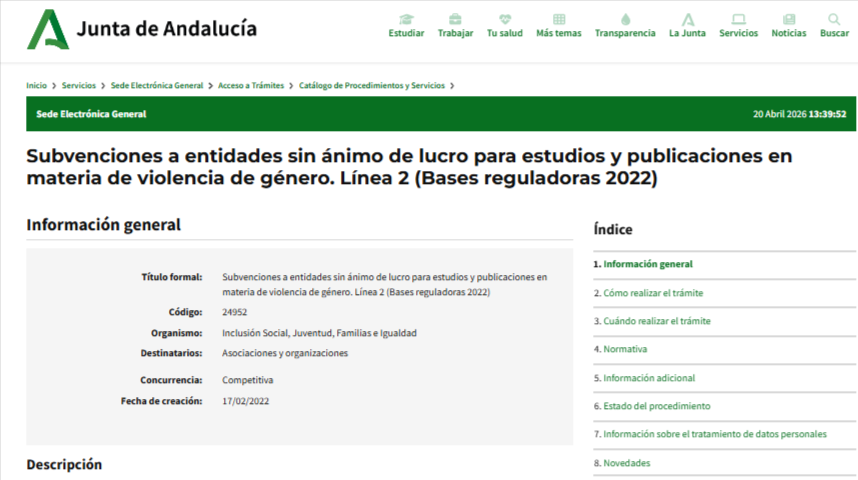This screenshot has width=858, height=480.
Task: Click the Descripción heading
Action: 64,465
